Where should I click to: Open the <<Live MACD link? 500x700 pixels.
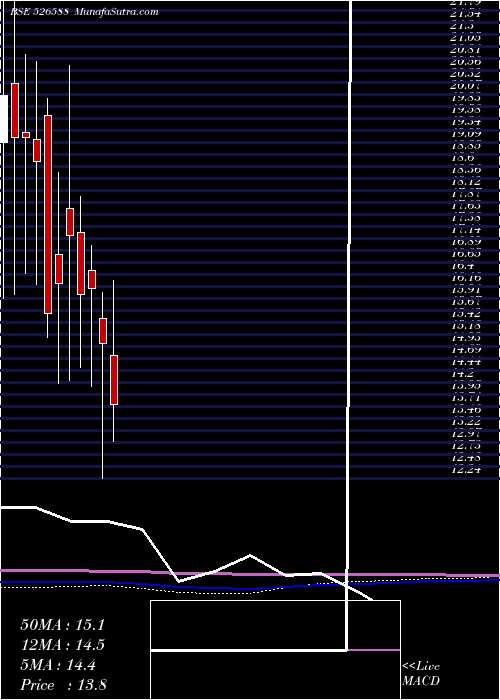[421, 674]
